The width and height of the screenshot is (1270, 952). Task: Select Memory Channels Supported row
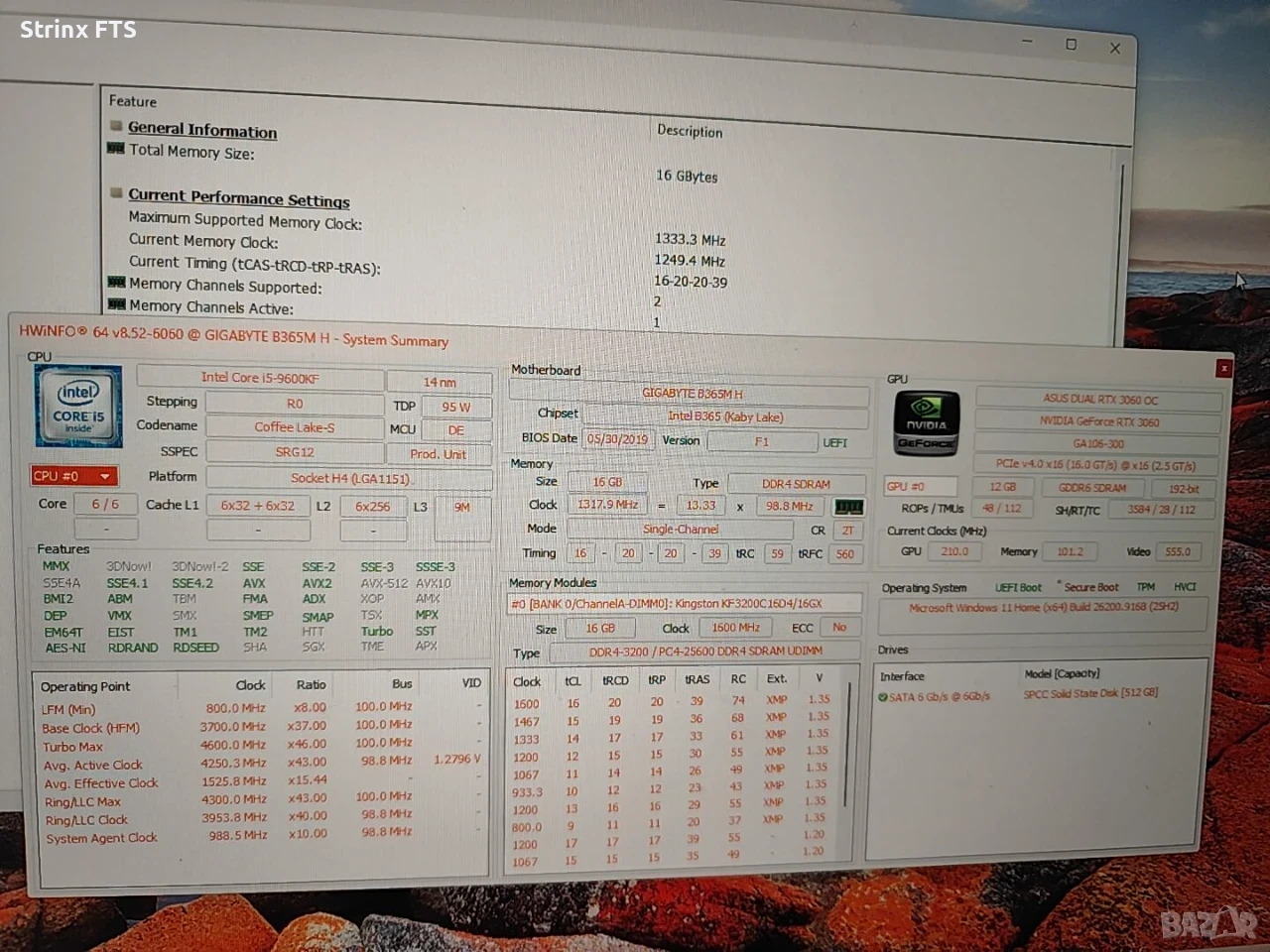(x=225, y=286)
